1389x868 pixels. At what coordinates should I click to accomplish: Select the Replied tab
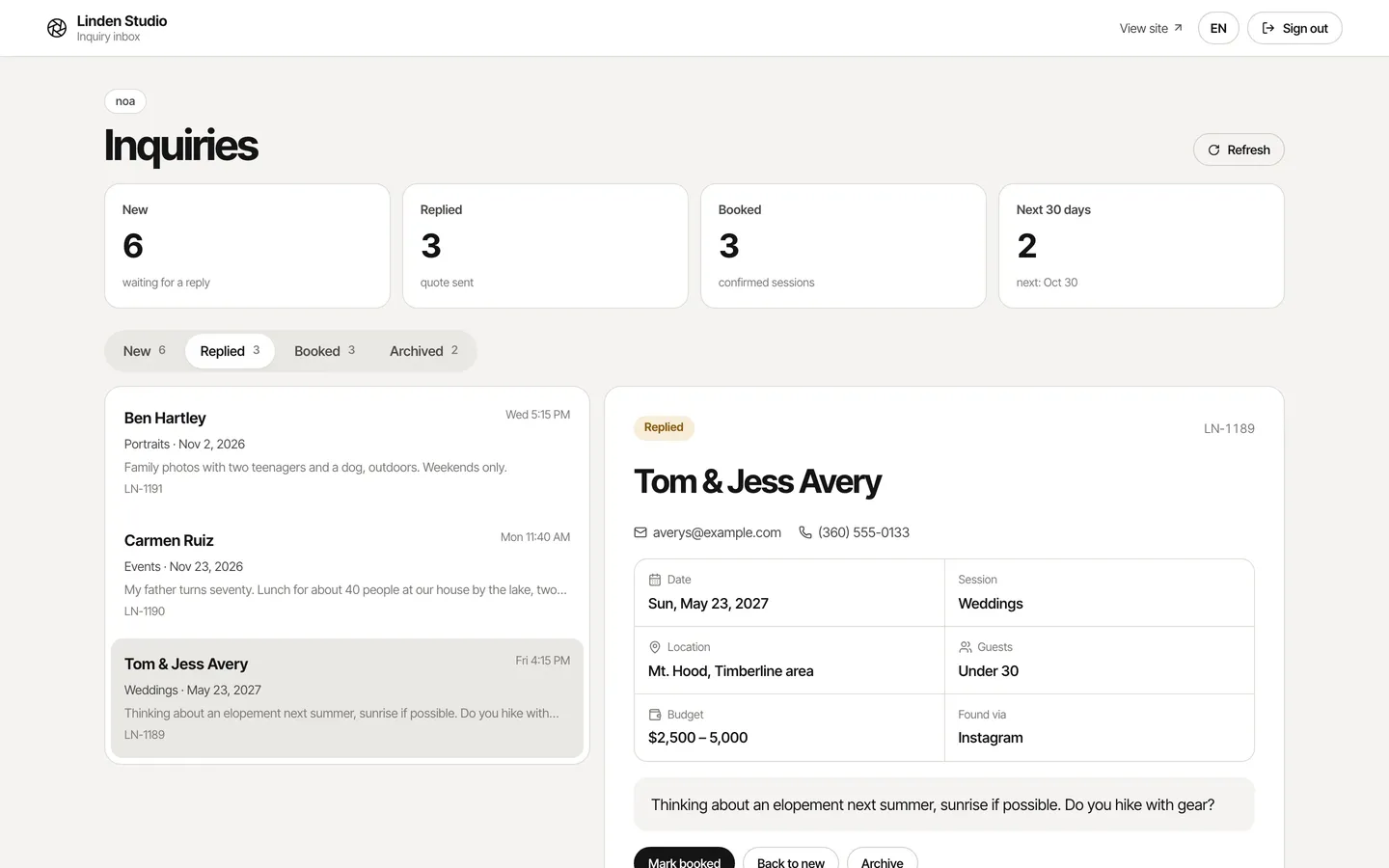230,351
